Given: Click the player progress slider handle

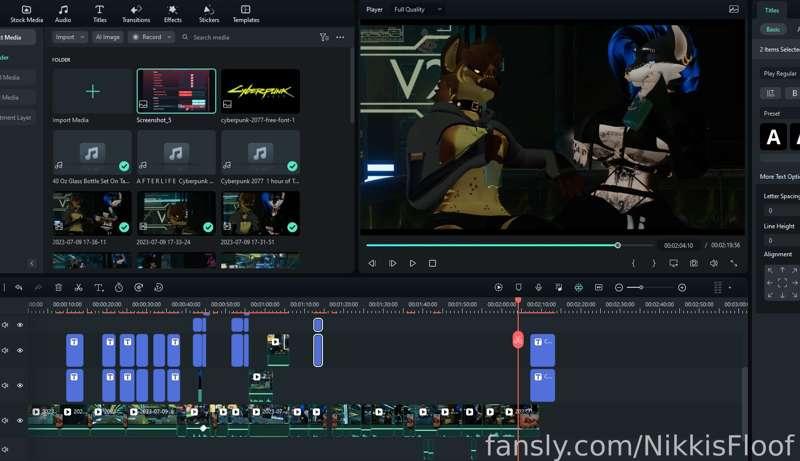Looking at the screenshot, I should (617, 245).
